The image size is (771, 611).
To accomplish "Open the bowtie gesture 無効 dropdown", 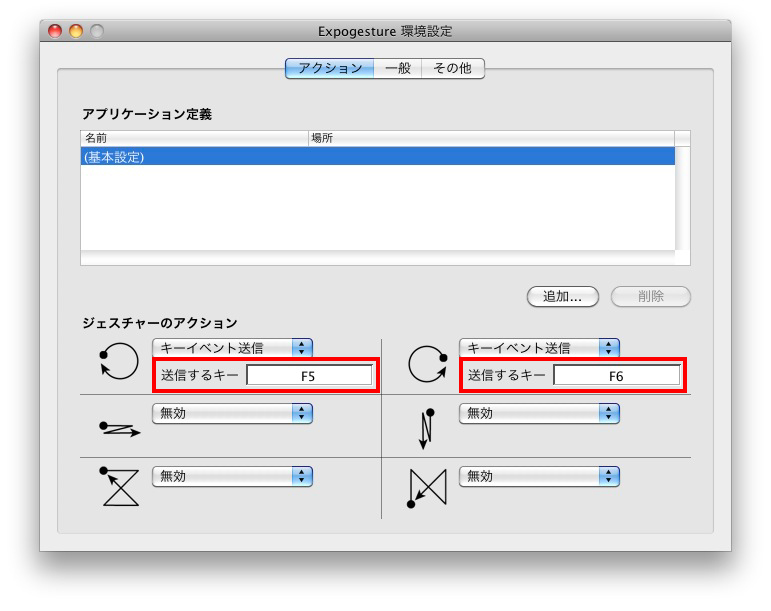I will (539, 476).
